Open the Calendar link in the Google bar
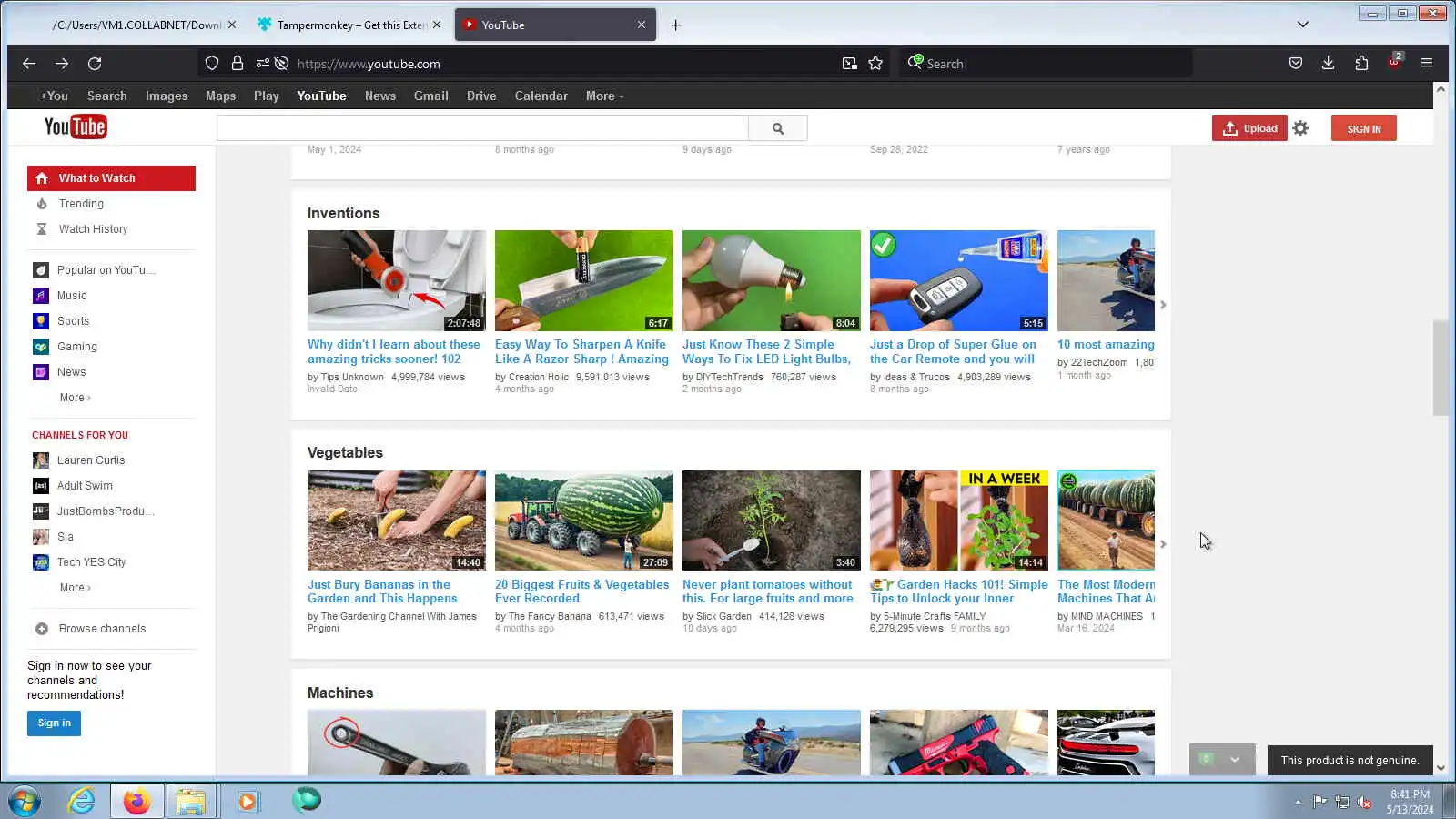 pos(541,96)
